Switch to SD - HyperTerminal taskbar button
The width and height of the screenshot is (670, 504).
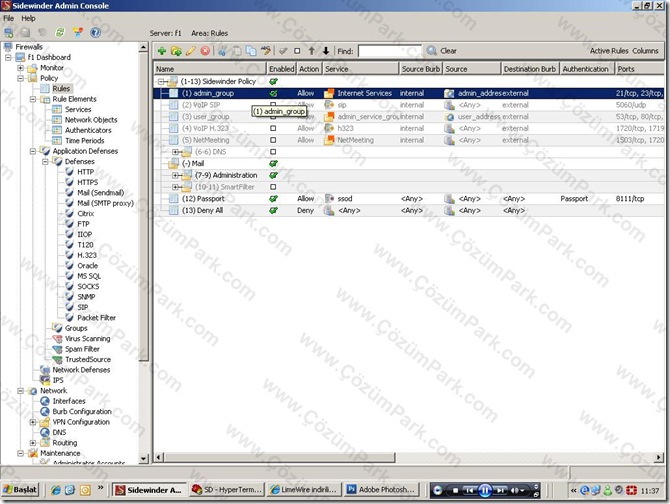[227, 490]
